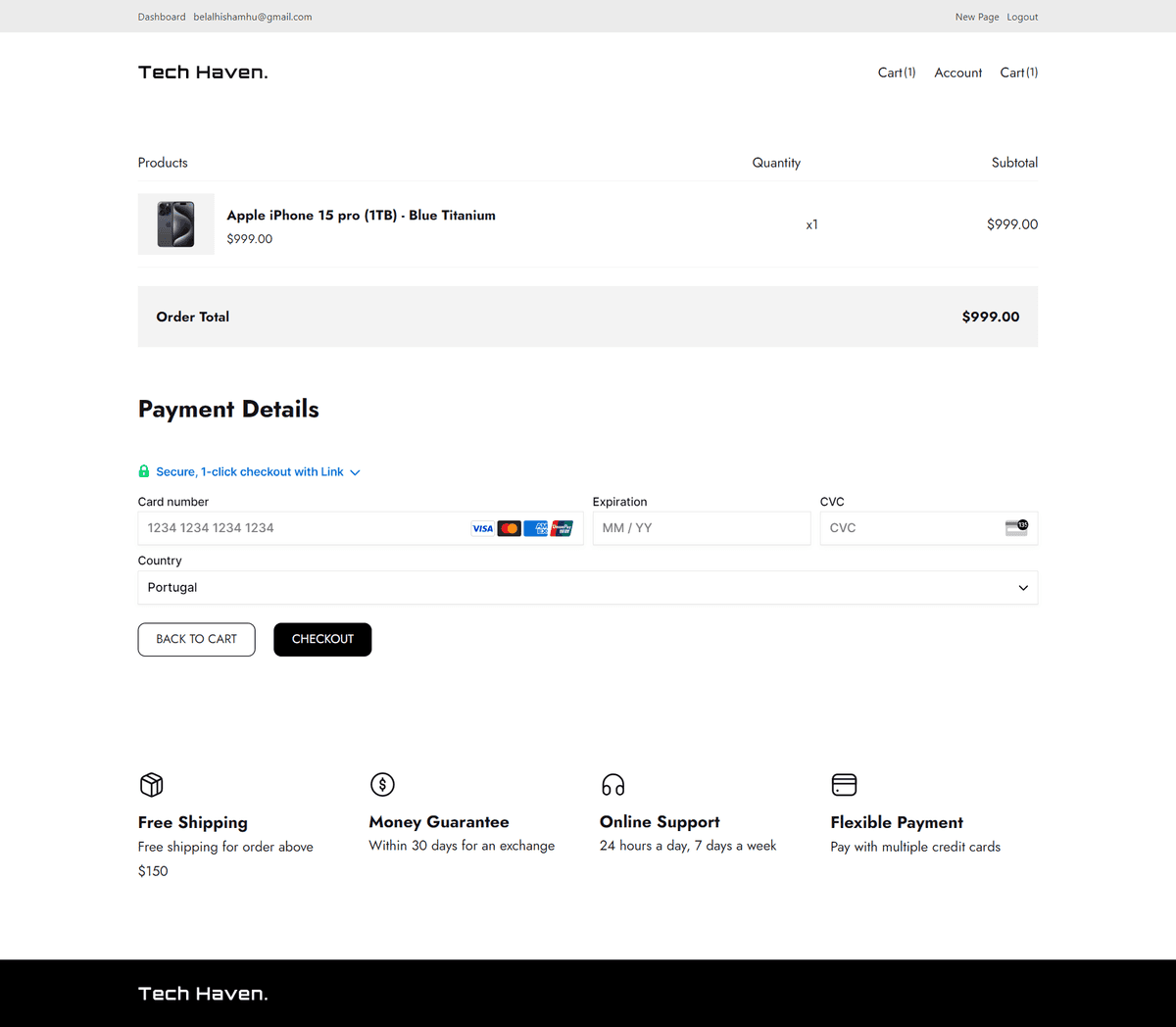Click the Flexible Payment card icon

click(844, 784)
